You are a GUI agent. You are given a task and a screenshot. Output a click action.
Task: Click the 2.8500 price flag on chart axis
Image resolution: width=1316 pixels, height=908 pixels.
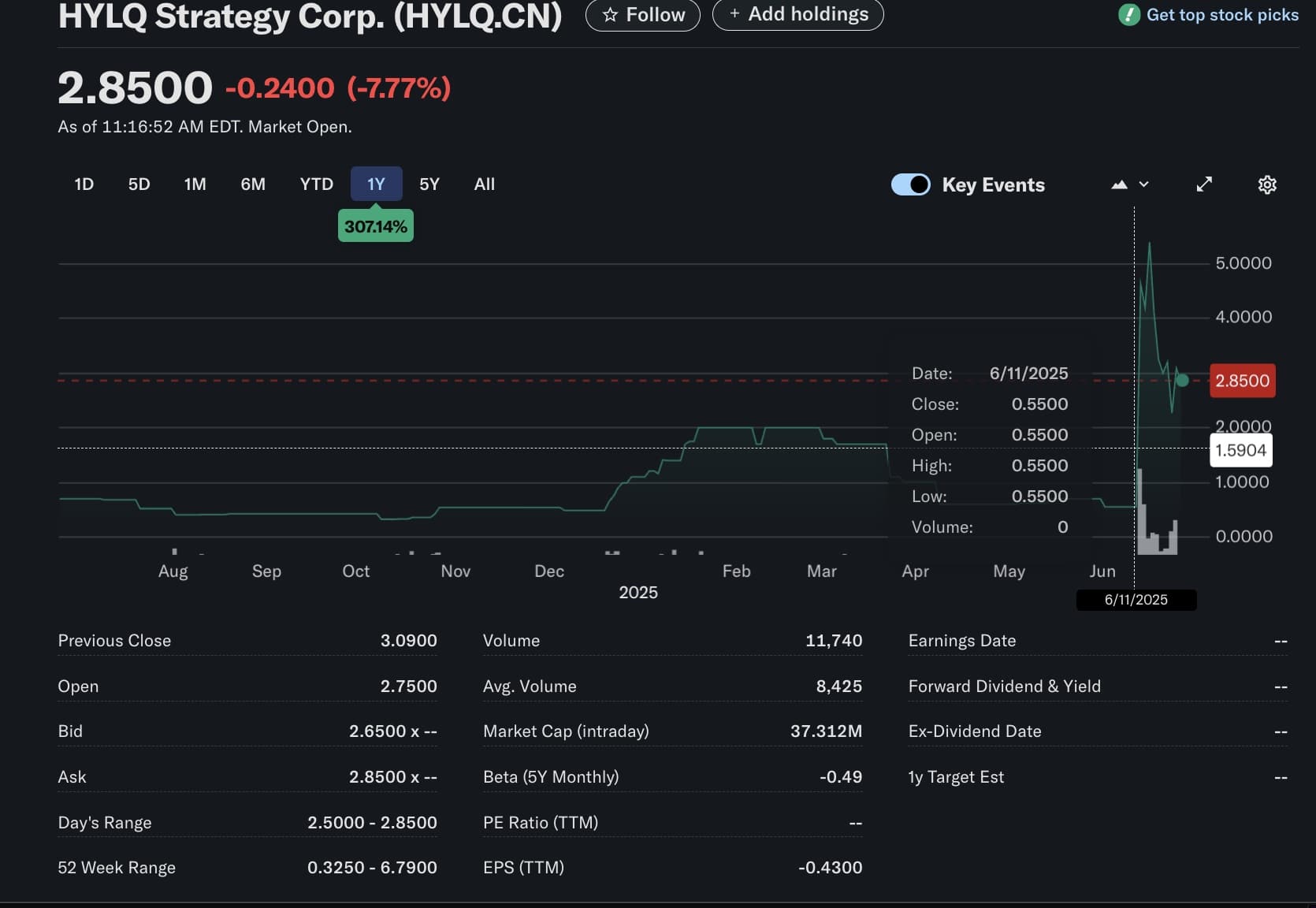(x=1241, y=381)
